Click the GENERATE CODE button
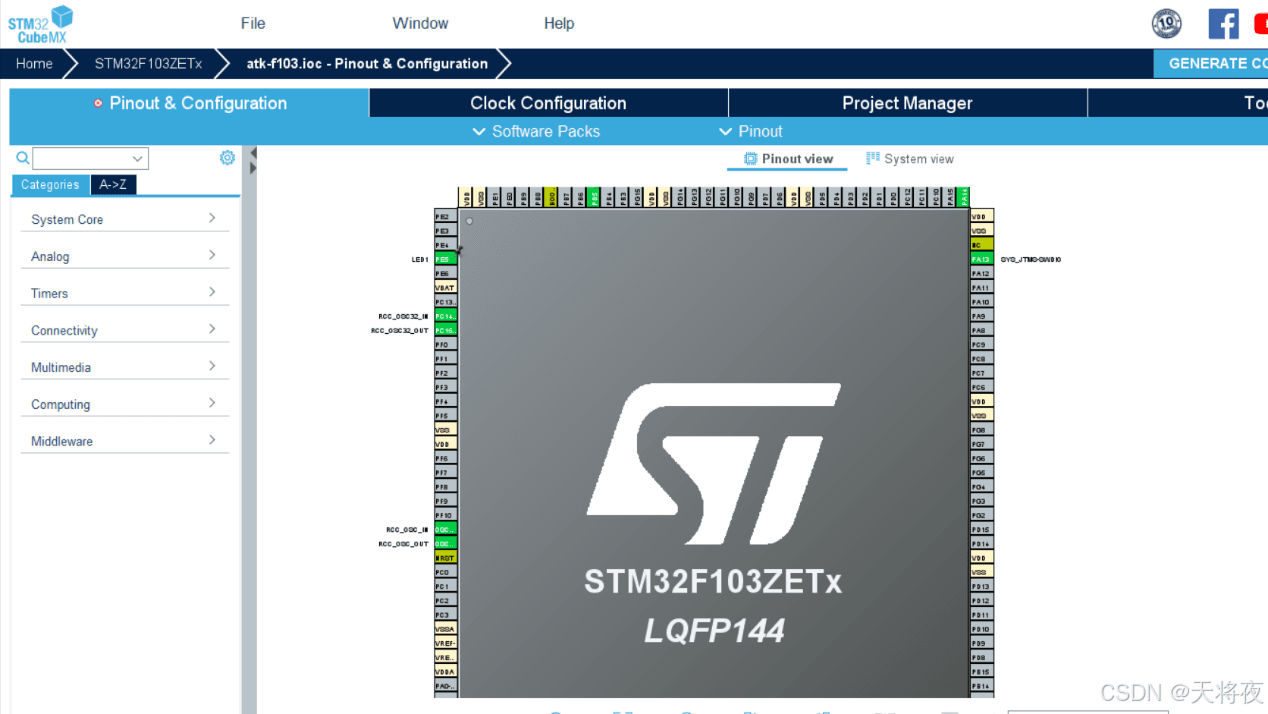 click(x=1211, y=63)
